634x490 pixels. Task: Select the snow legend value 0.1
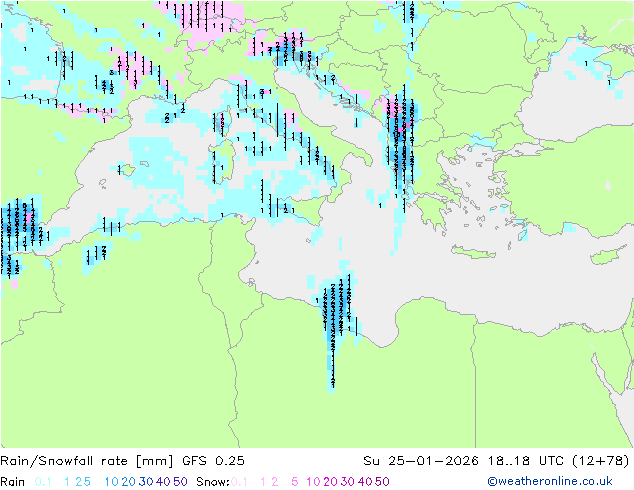point(239,482)
